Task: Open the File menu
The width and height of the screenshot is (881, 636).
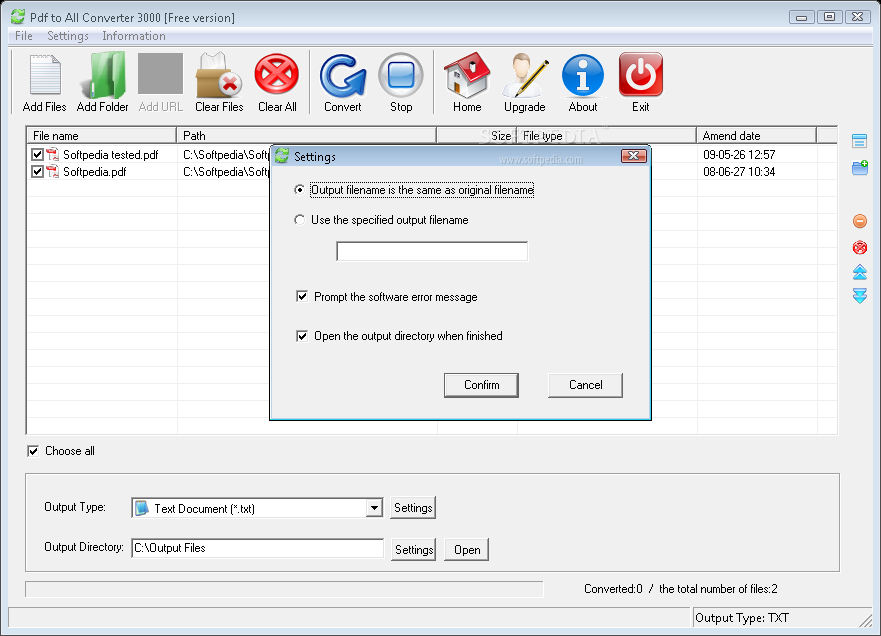Action: click(x=24, y=36)
